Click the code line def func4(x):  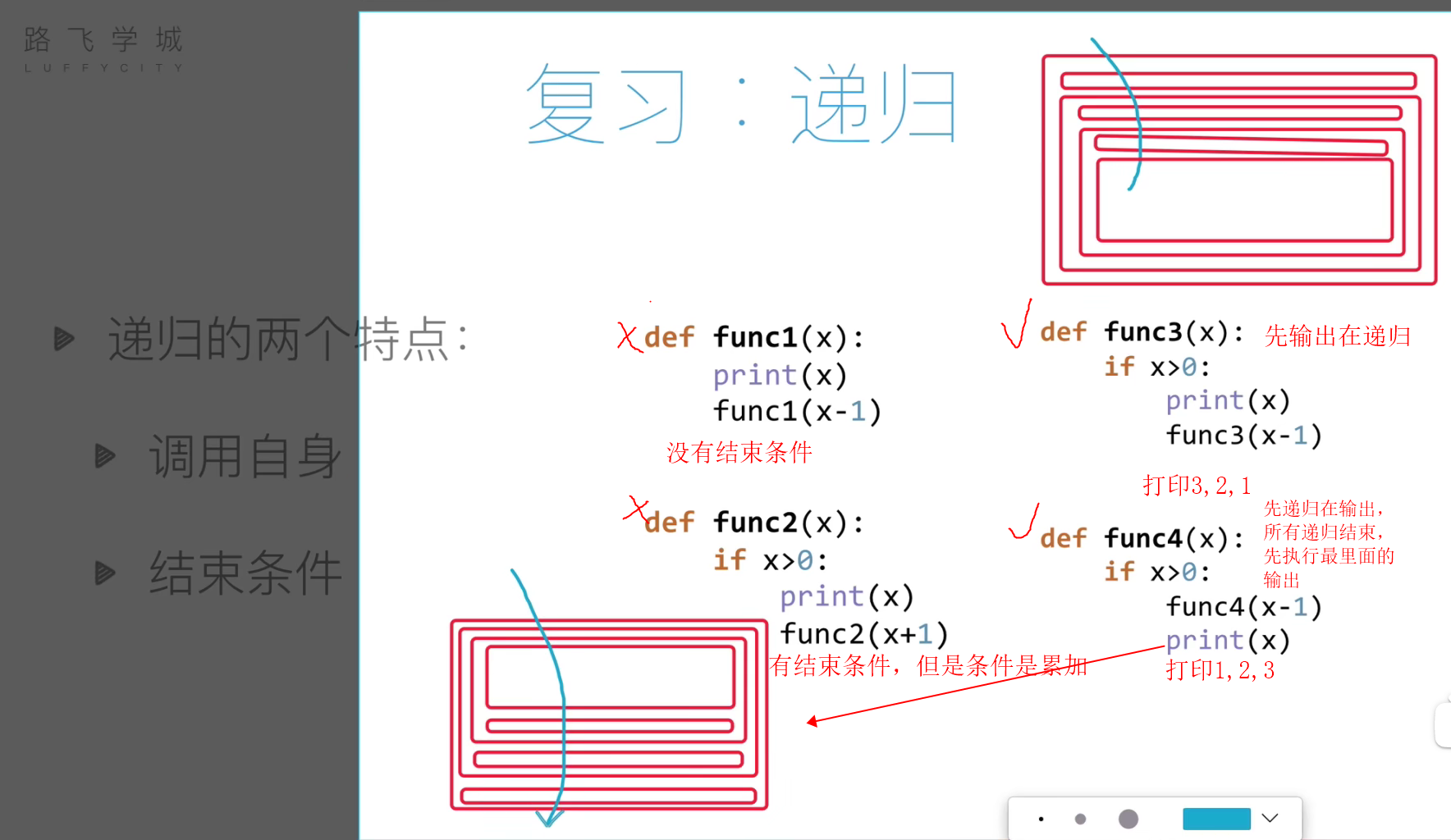click(x=1142, y=538)
